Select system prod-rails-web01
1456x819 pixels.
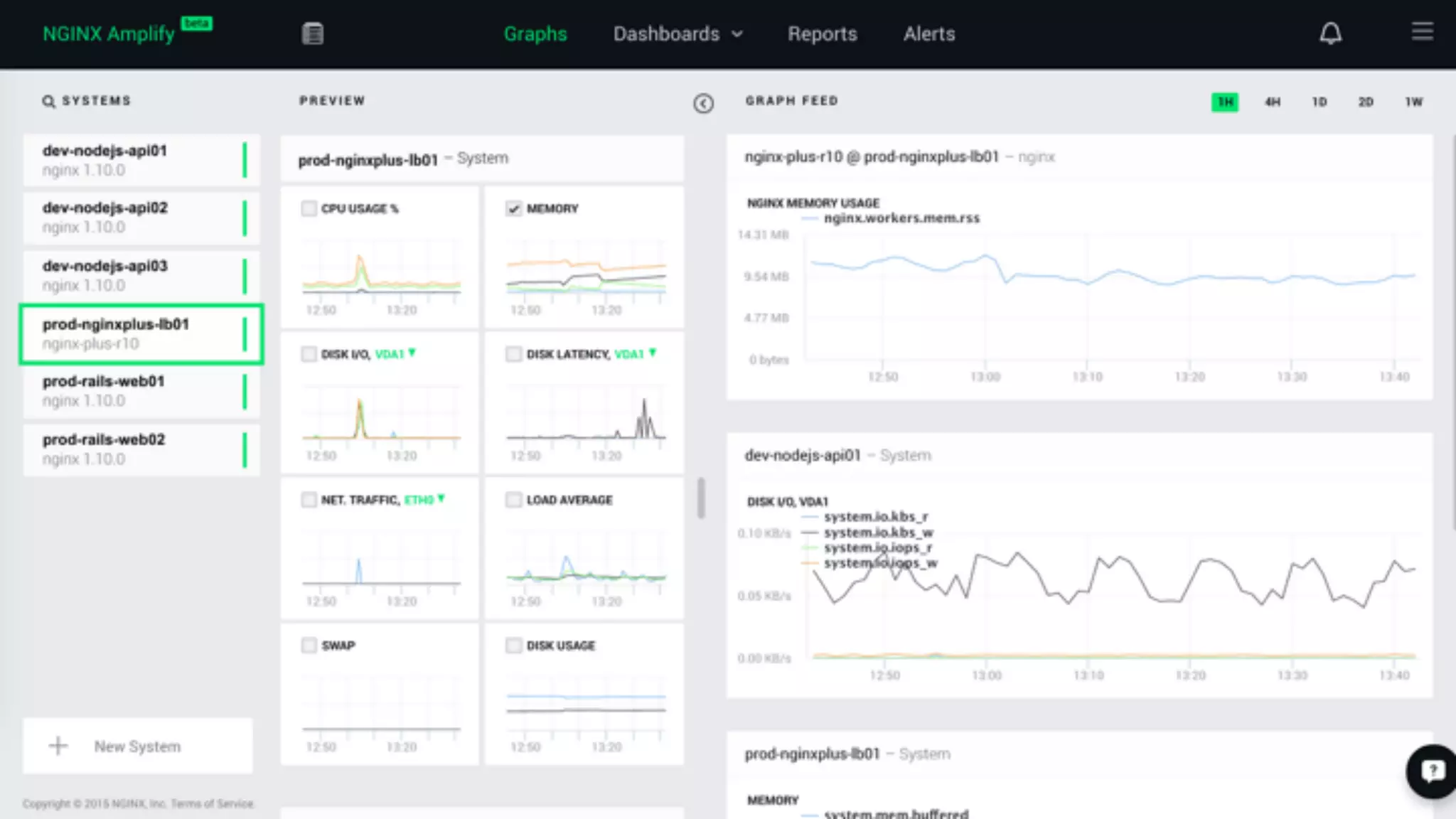(141, 391)
